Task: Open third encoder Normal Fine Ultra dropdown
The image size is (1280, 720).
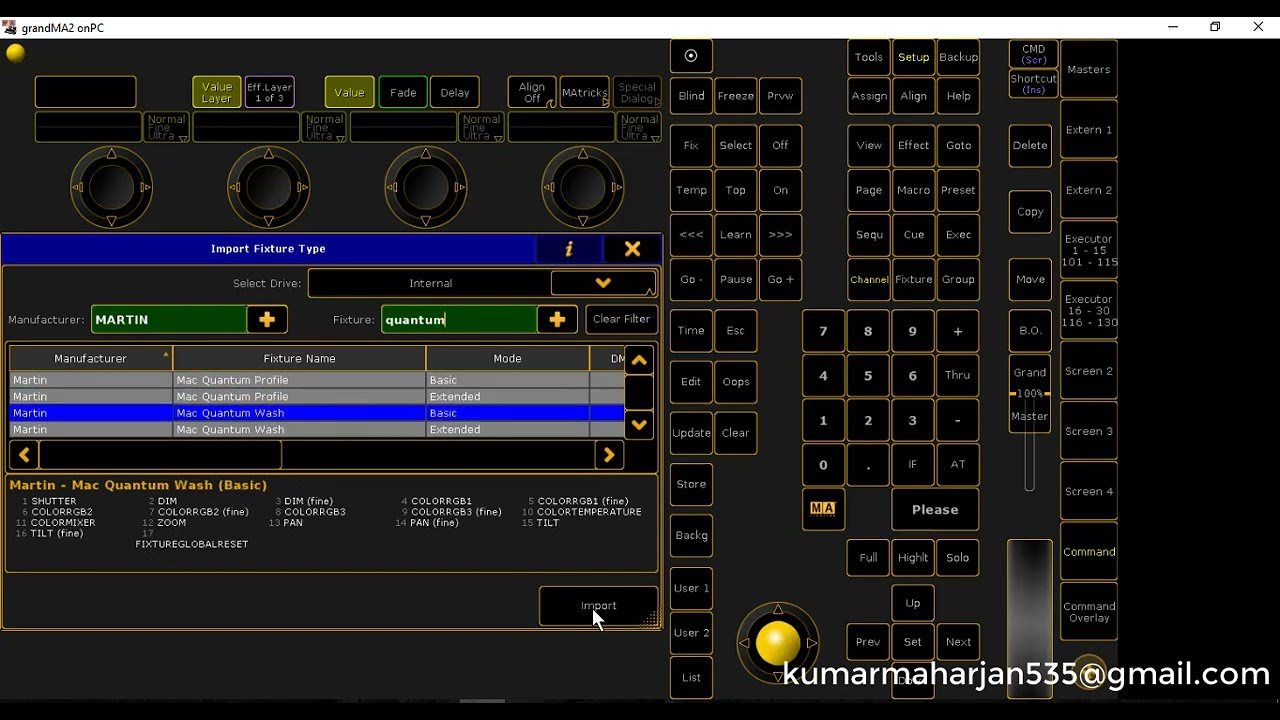Action: tap(481, 127)
